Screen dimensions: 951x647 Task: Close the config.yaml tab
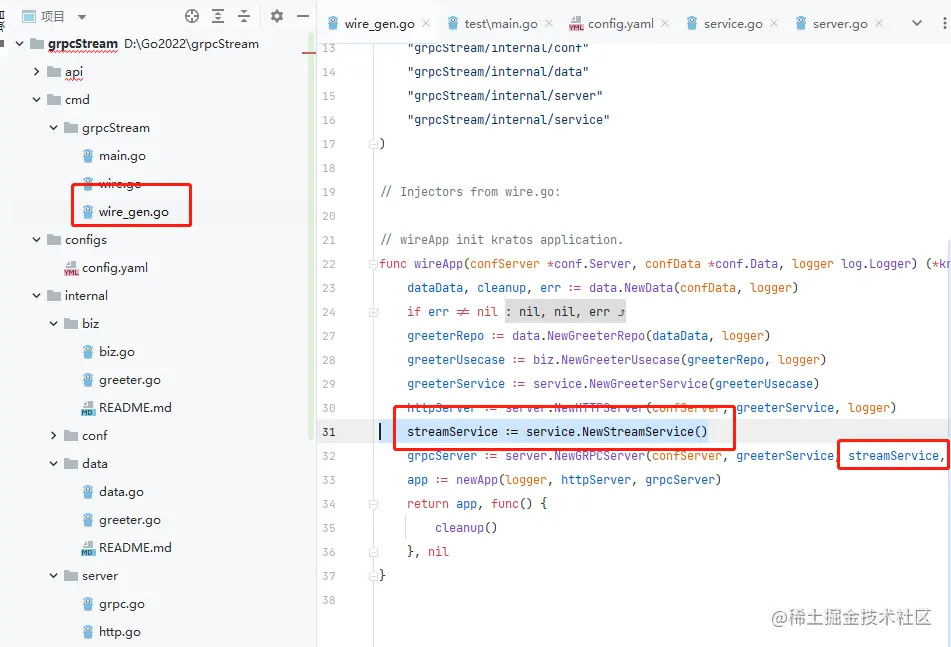point(665,23)
